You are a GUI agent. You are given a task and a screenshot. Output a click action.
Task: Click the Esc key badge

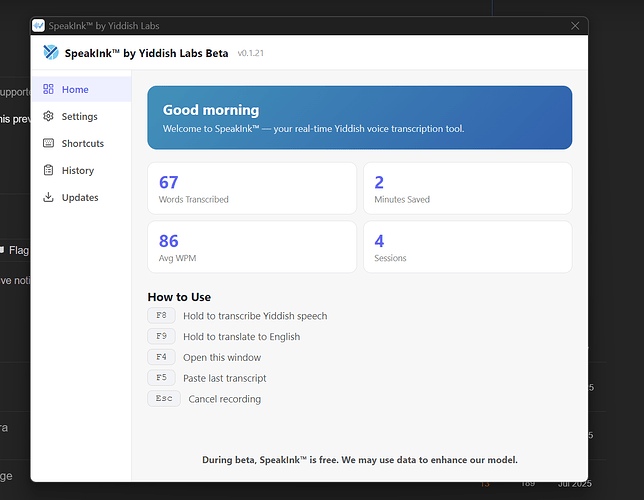pos(164,399)
